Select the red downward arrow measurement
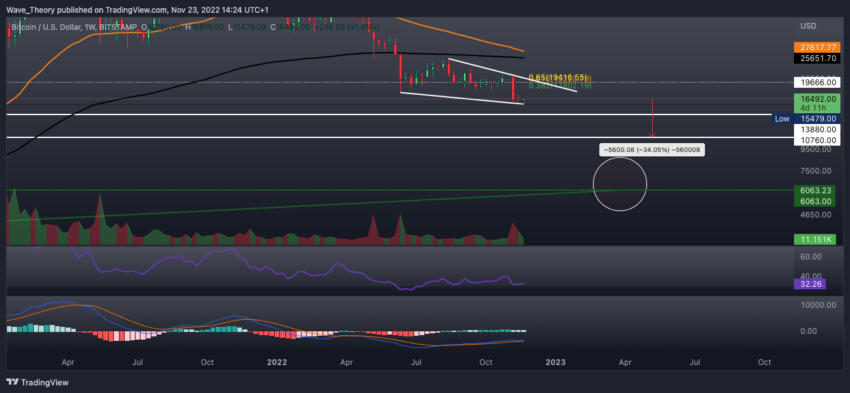850x393 pixels. (652, 118)
